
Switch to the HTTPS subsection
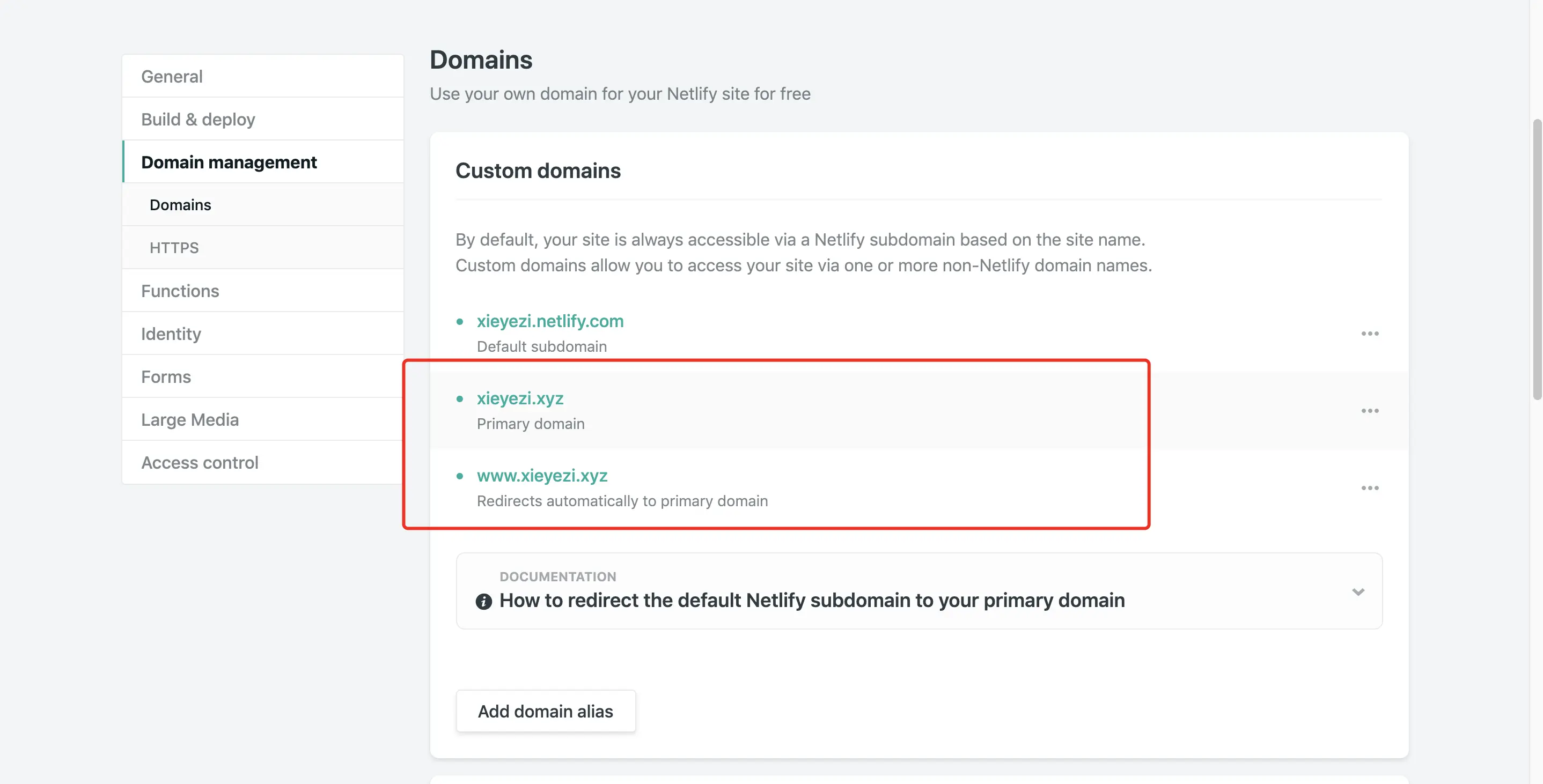pyautogui.click(x=174, y=248)
